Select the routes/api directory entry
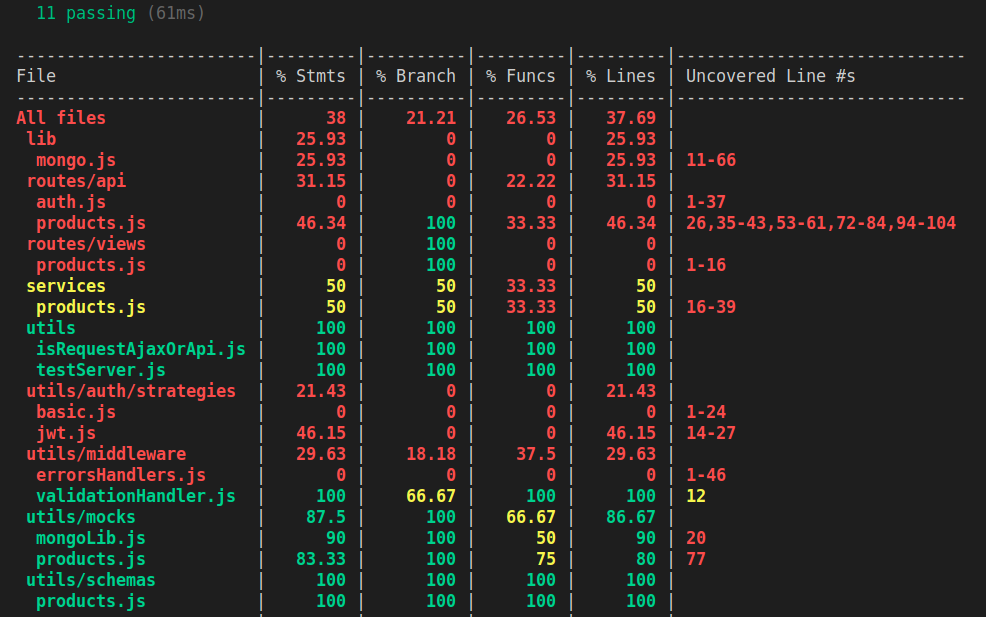 click(76, 181)
